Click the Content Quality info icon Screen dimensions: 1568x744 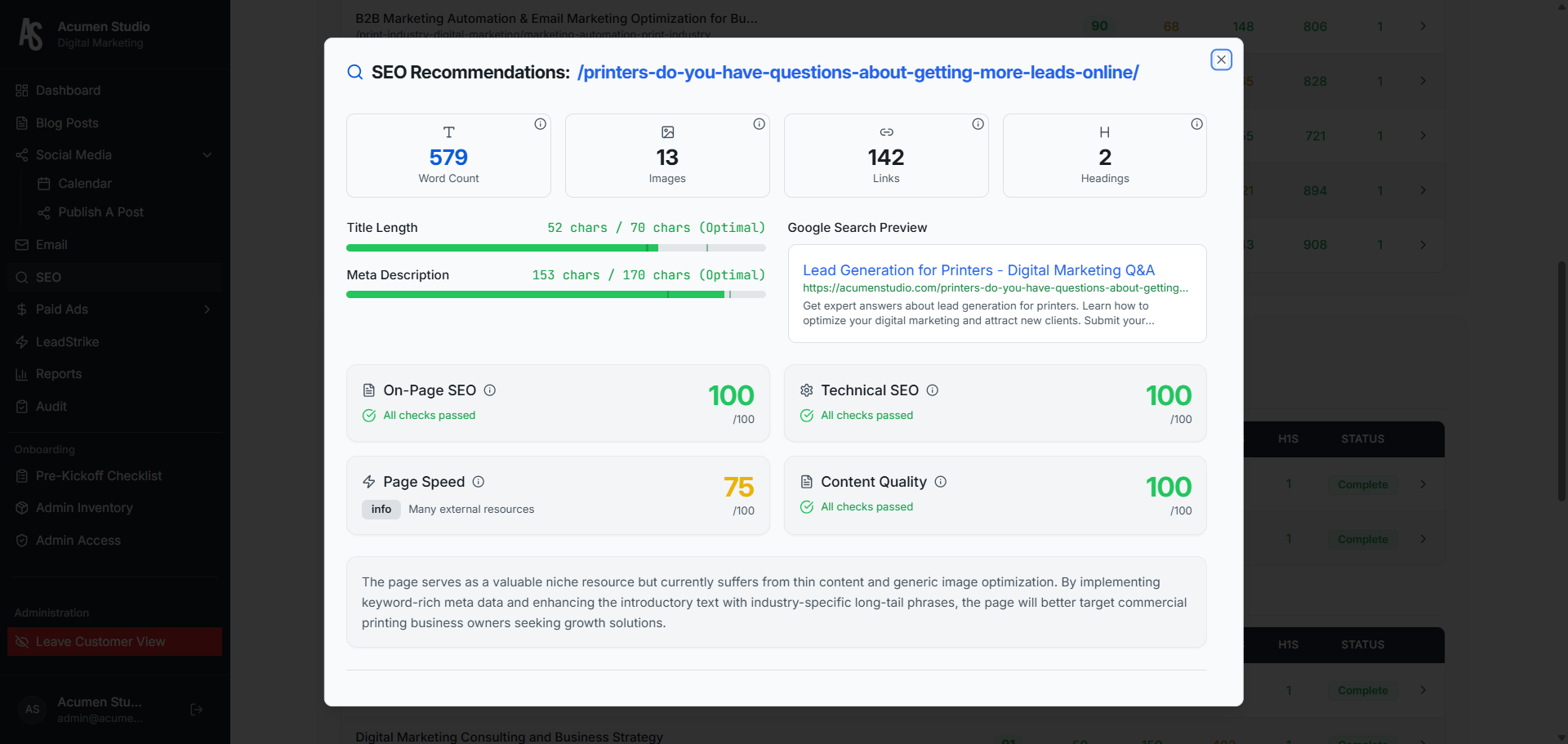pyautogui.click(x=941, y=482)
